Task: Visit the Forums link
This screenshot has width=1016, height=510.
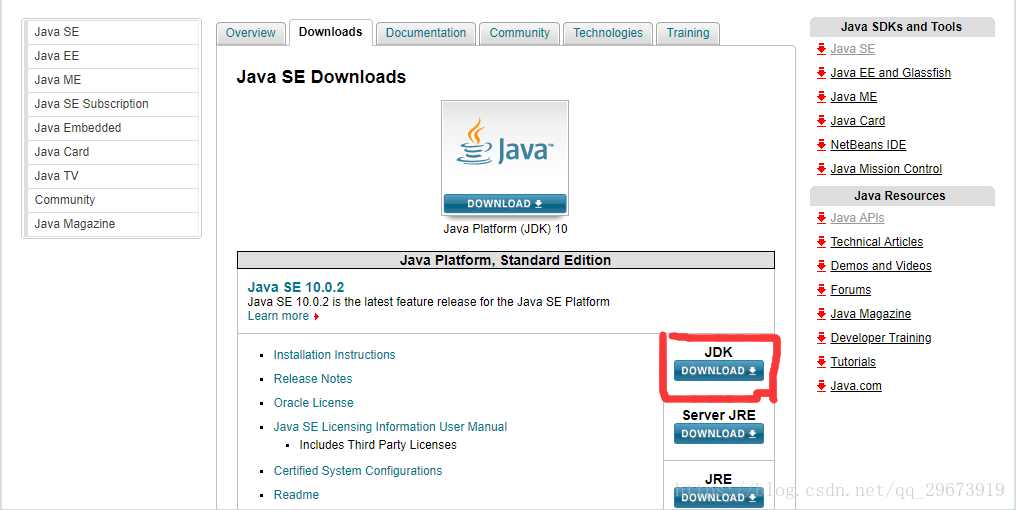Action: coord(851,290)
